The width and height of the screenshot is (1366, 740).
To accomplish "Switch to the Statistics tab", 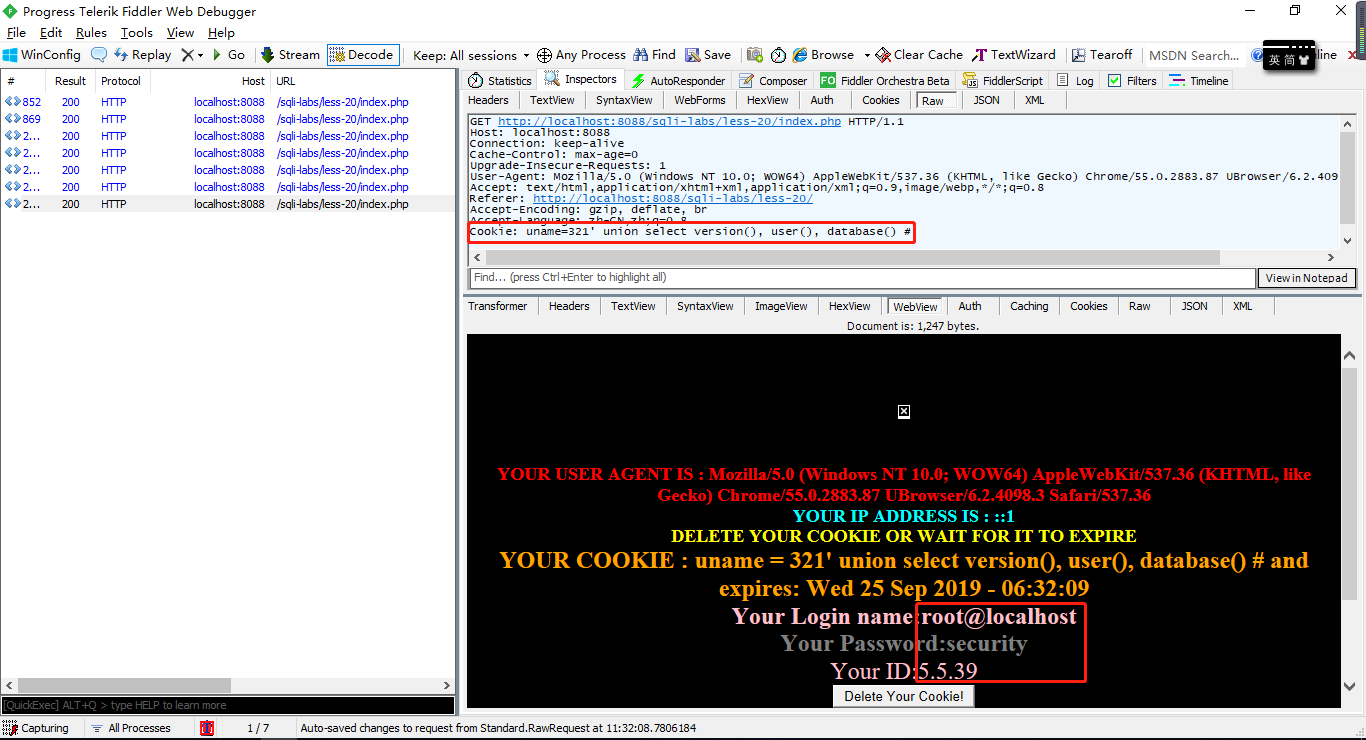I will click(500, 80).
